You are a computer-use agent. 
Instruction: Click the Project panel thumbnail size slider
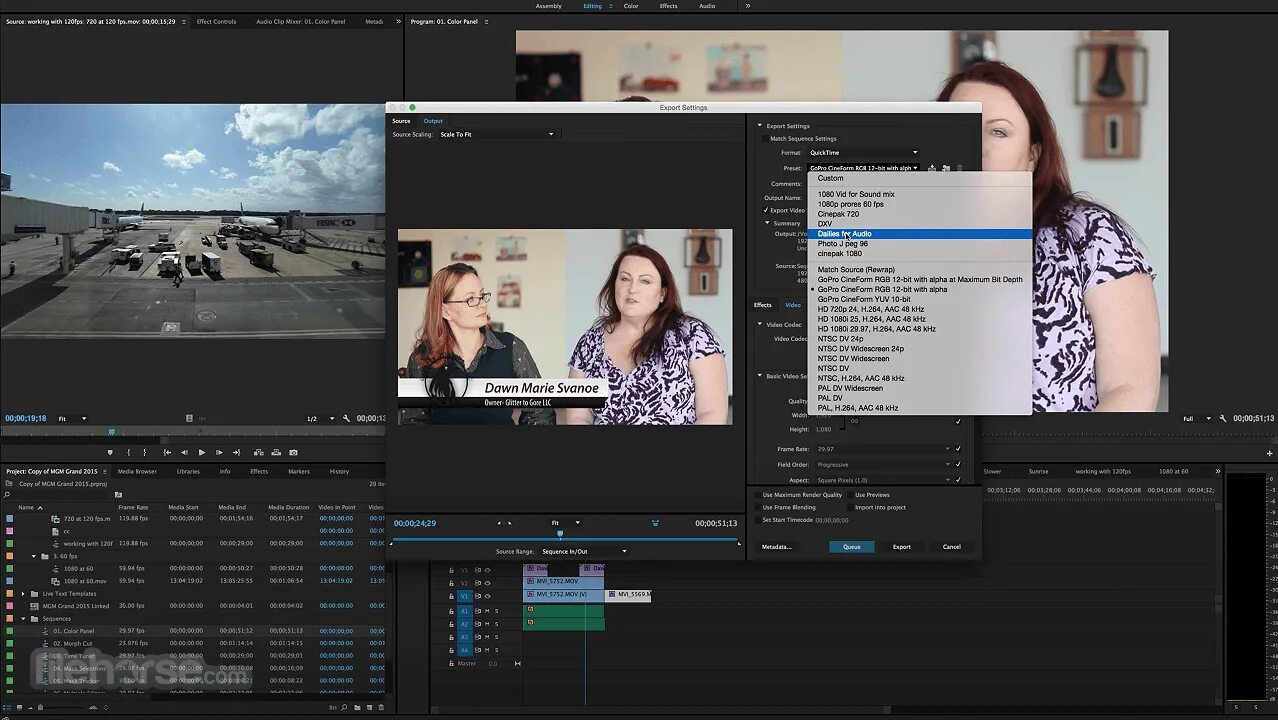pyautogui.click(x=40, y=708)
